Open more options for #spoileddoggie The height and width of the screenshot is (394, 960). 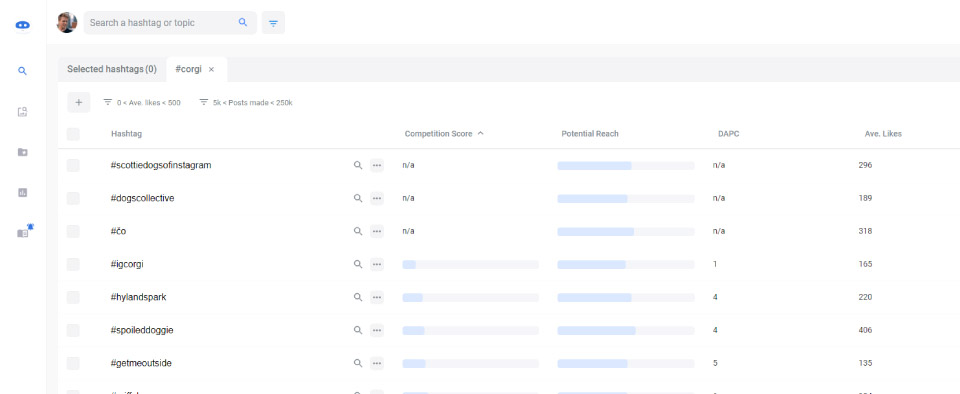click(377, 330)
